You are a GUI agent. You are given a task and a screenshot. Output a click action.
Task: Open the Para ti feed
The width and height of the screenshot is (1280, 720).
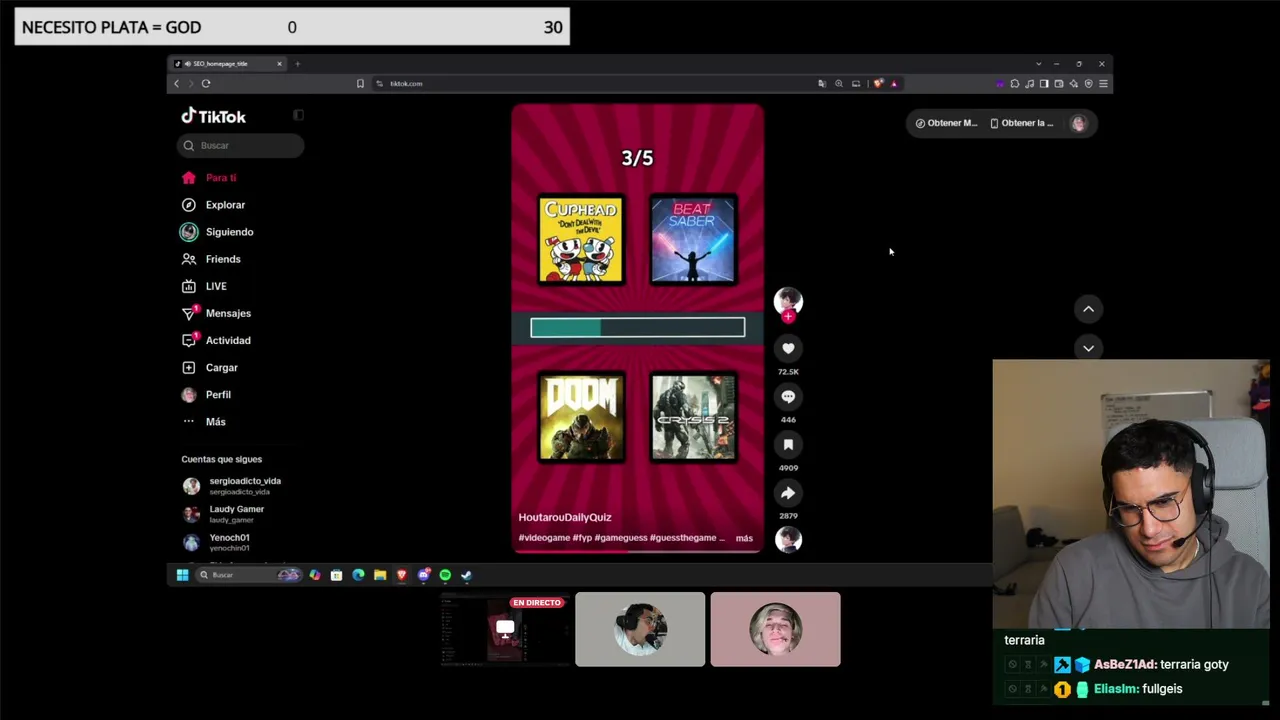pos(209,177)
